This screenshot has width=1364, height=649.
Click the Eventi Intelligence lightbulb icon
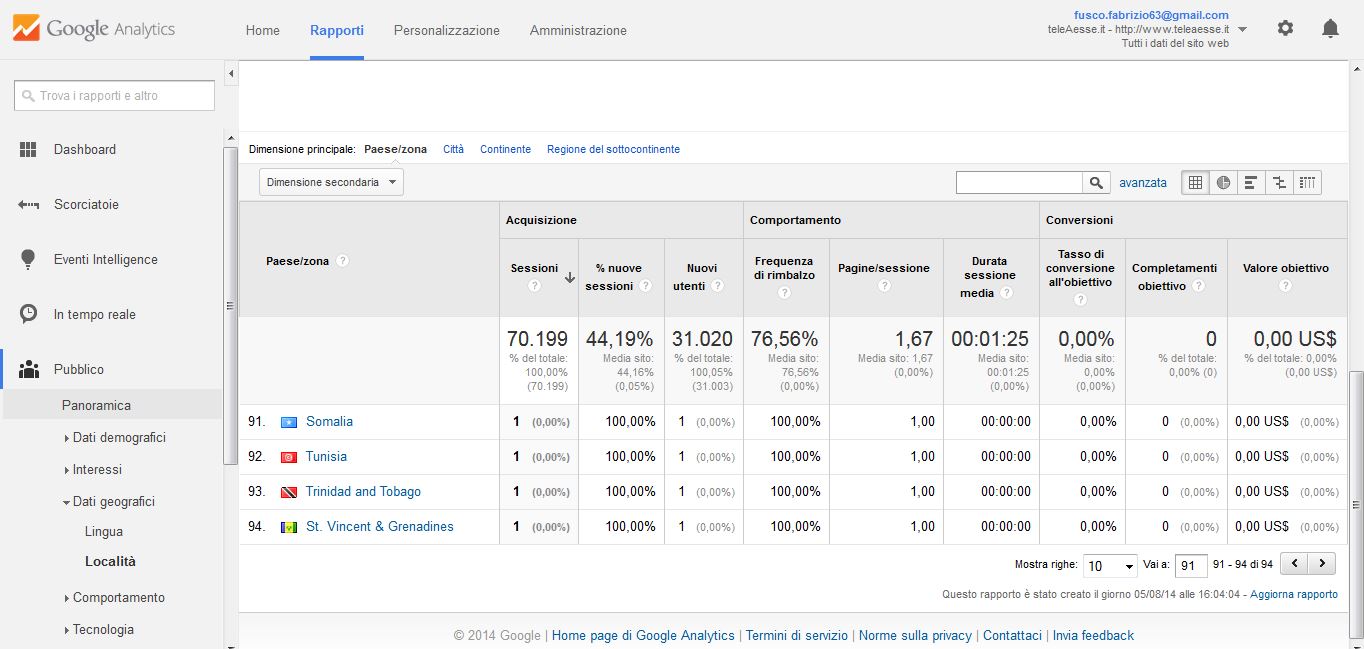coord(28,259)
